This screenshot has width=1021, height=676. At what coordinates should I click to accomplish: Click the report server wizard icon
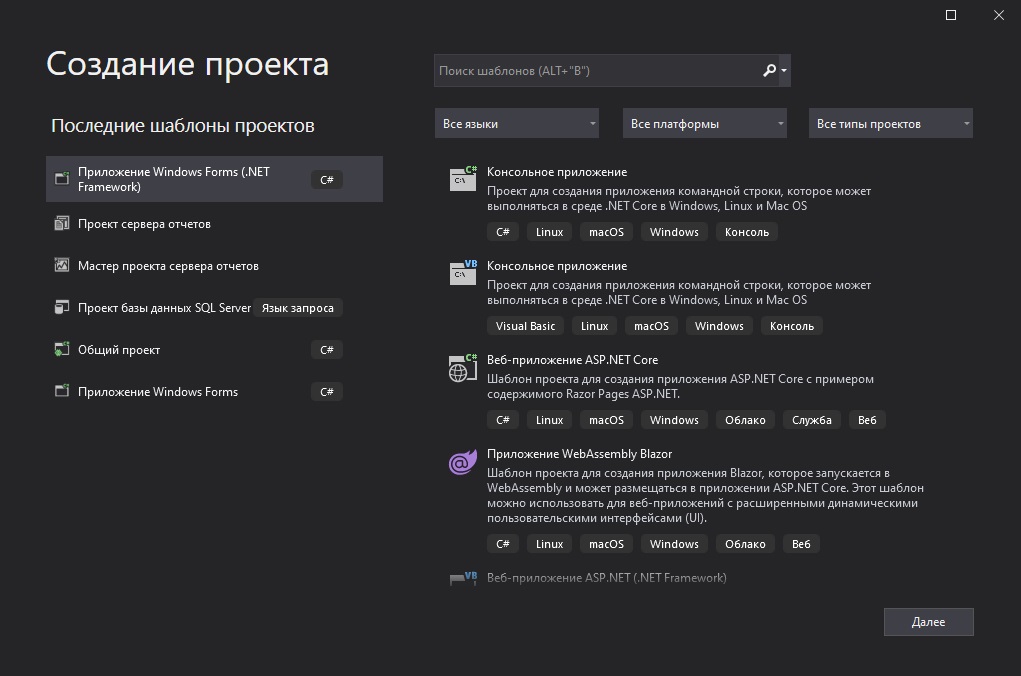(62, 265)
